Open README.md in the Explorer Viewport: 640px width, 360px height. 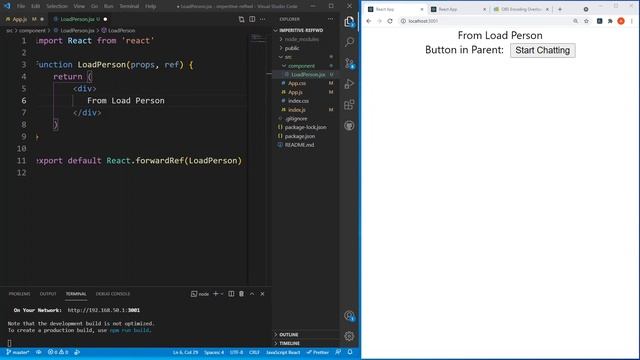pyautogui.click(x=299, y=145)
